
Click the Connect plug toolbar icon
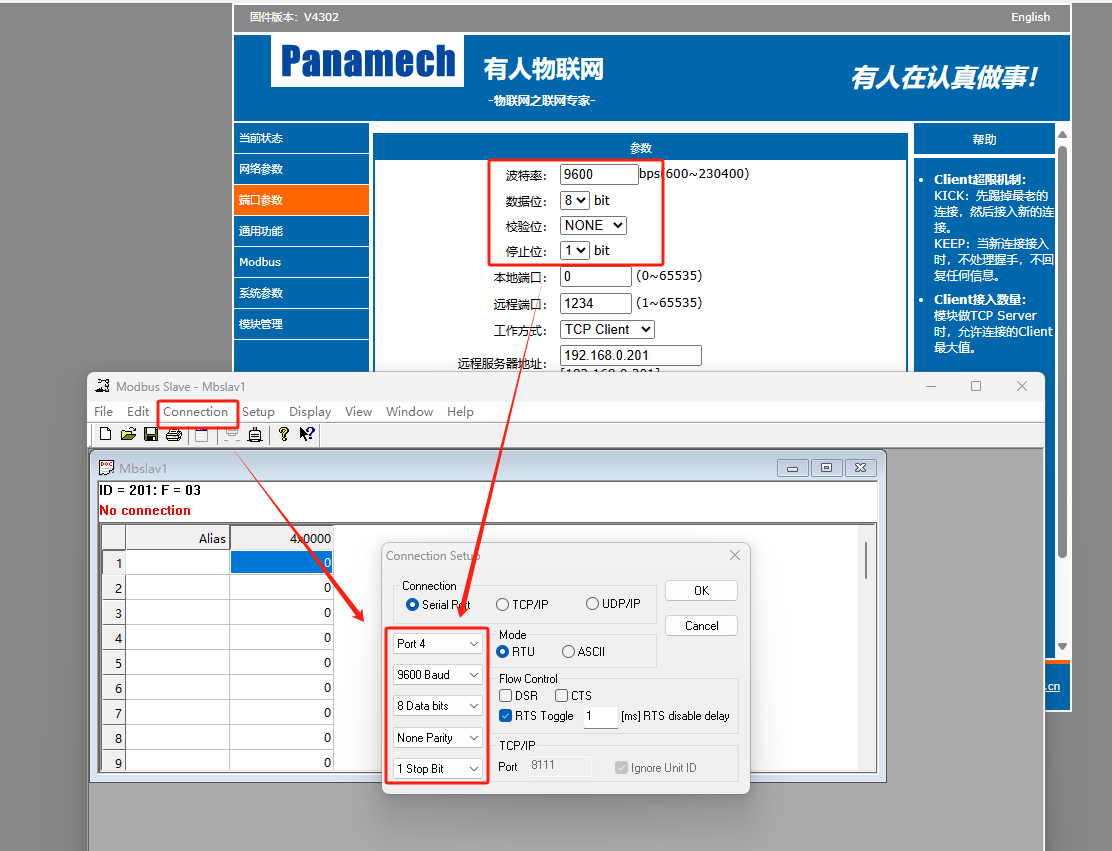tap(255, 434)
